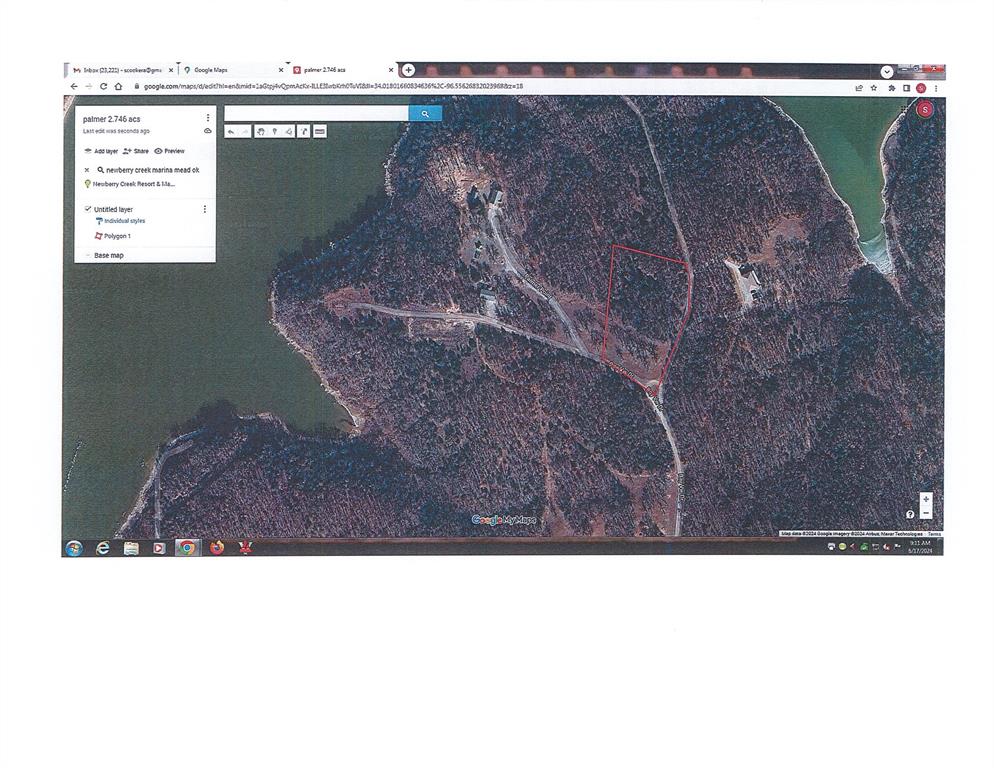Open the Windows Start button
Viewport: 994px width, 768px height.
pyautogui.click(x=74, y=548)
